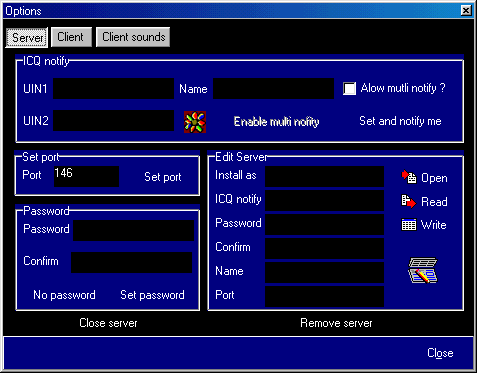The image size is (477, 373).
Task: Click the Write label in Edit Server
Action: coord(433,225)
